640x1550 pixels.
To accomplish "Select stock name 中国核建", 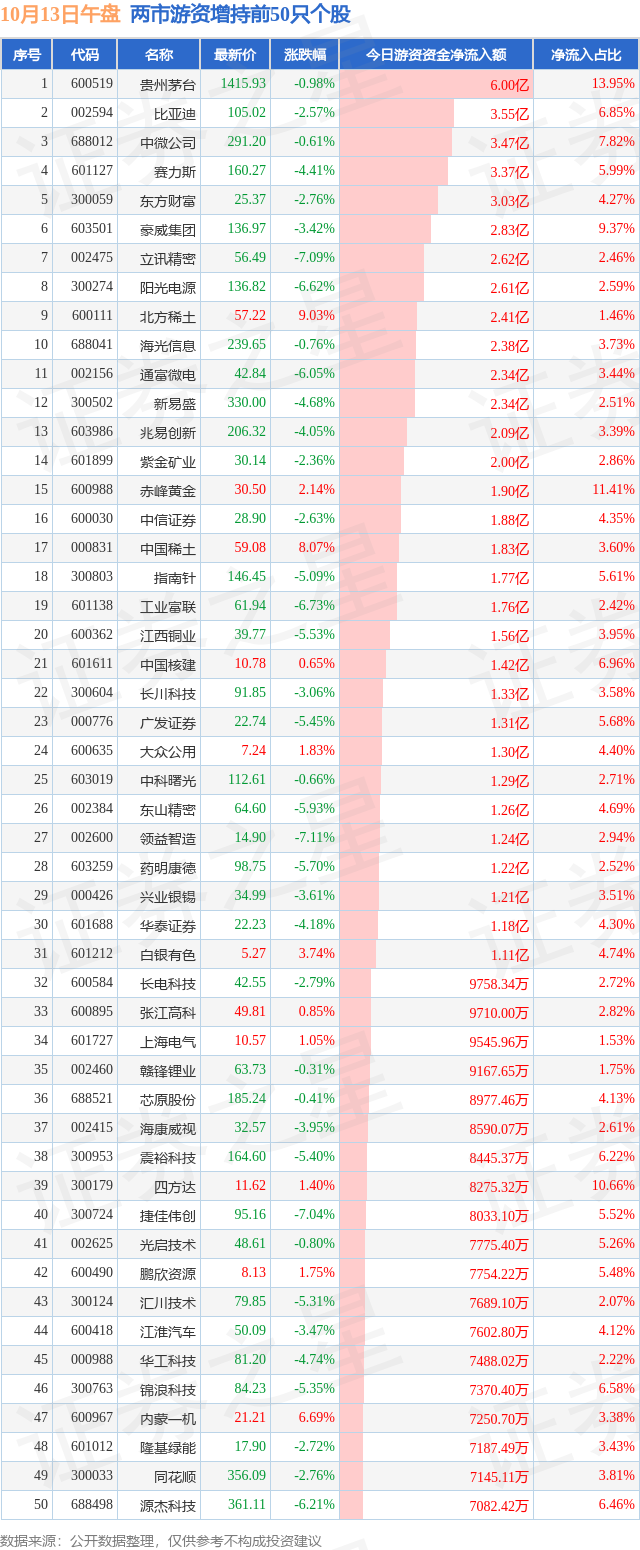I will [168, 664].
